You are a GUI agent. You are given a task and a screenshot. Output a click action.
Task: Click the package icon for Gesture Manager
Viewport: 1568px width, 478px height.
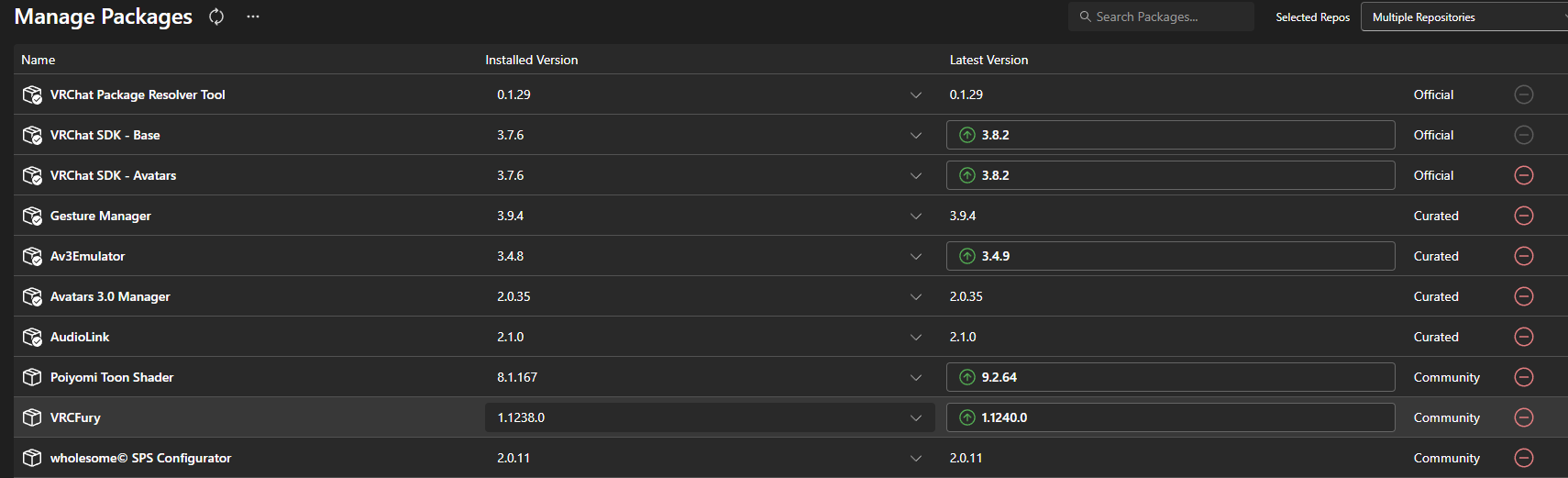tap(32, 216)
